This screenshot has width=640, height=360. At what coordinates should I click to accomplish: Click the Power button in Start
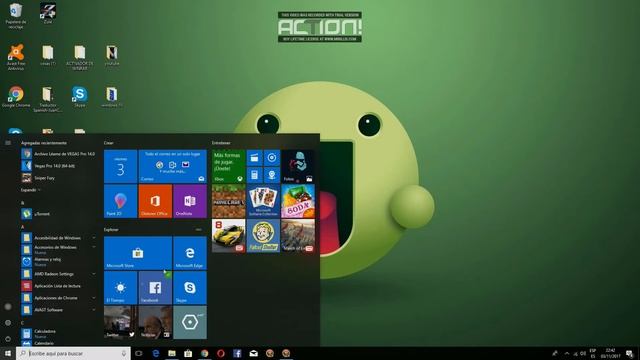[8, 339]
